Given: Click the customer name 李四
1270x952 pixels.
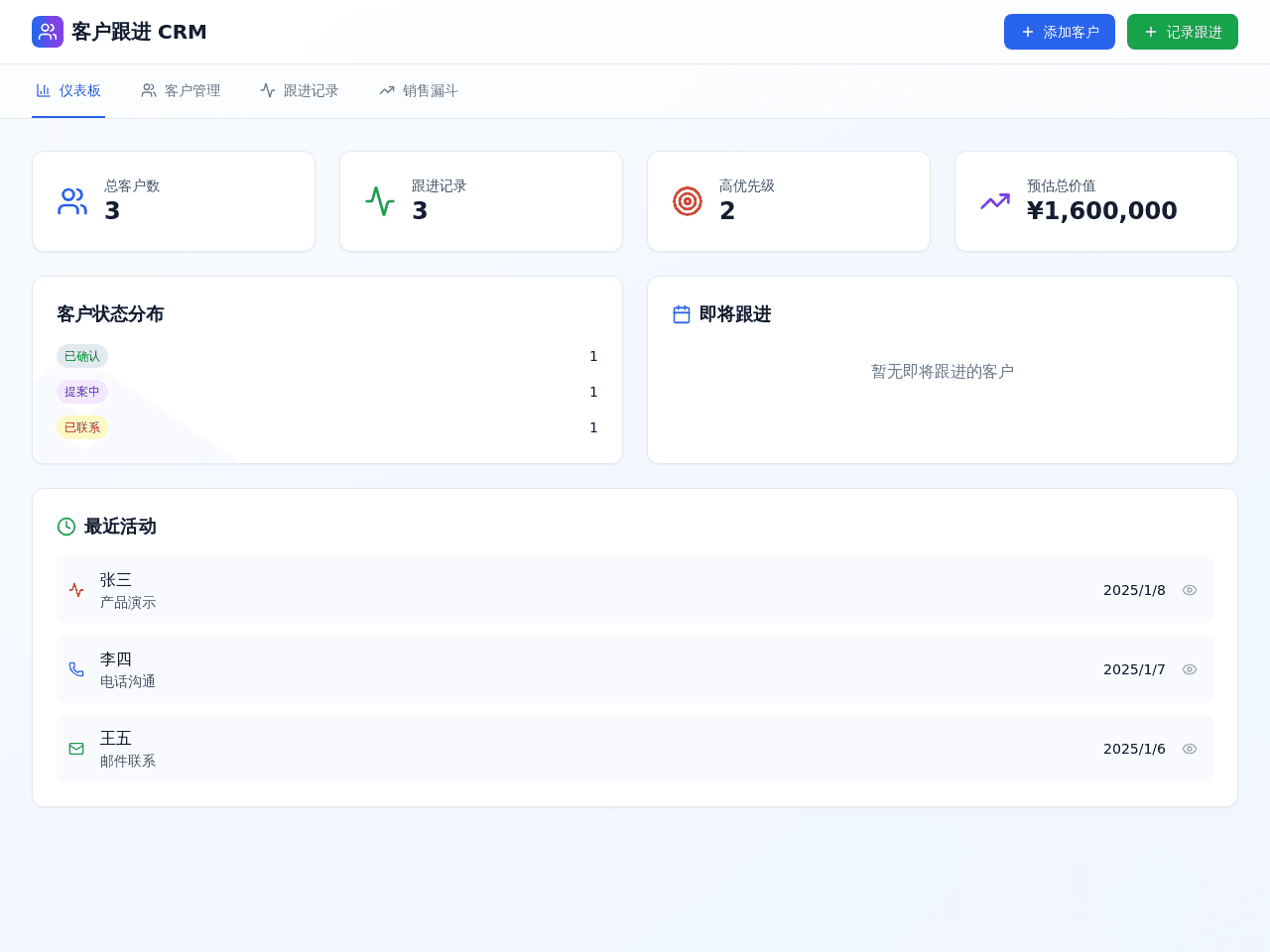Looking at the screenshot, I should click(x=116, y=659).
